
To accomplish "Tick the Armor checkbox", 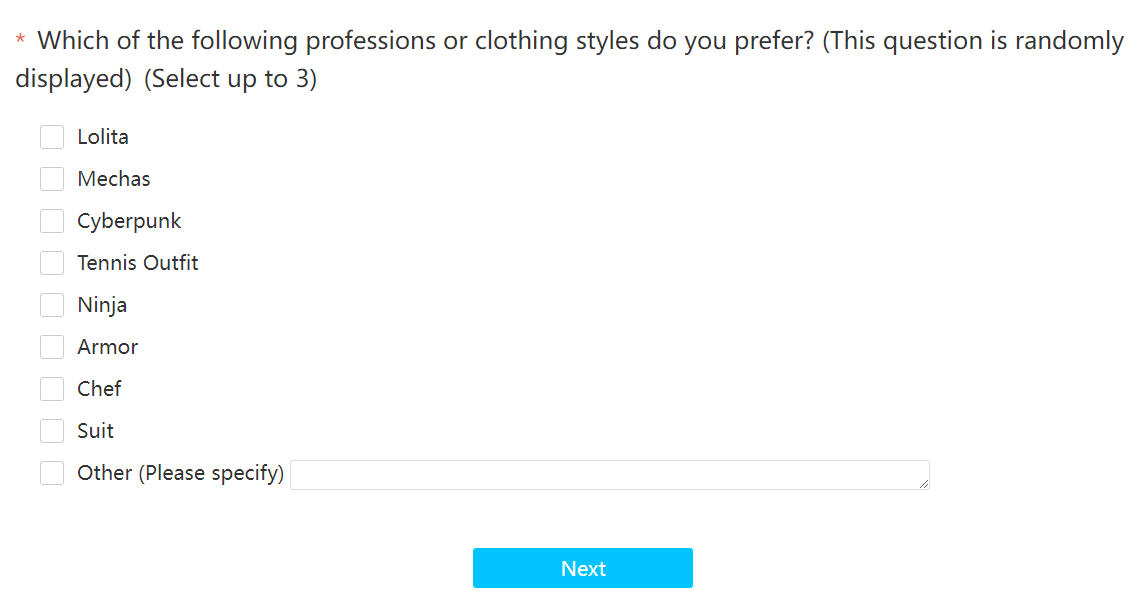I will click(52, 347).
